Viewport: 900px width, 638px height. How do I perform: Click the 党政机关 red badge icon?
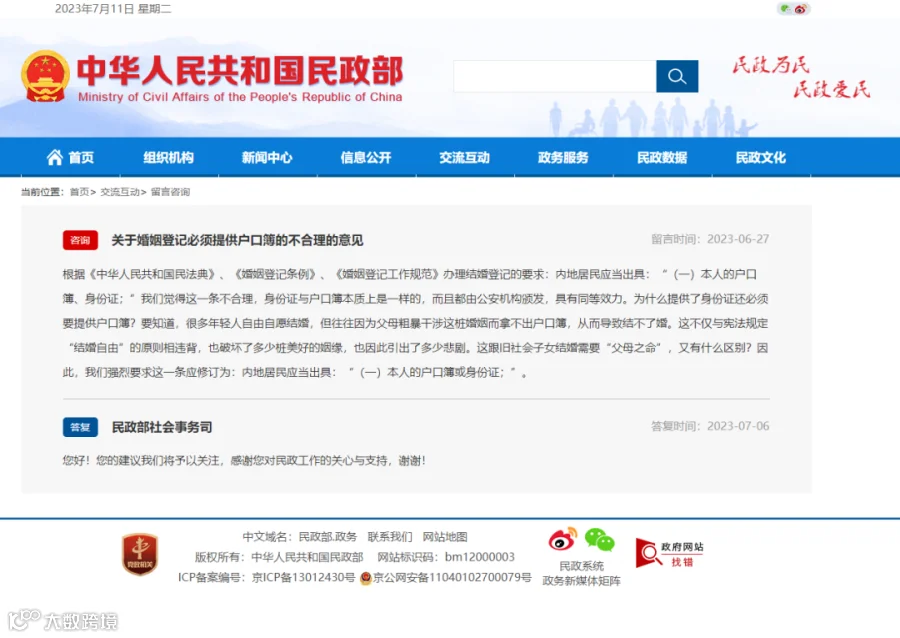(x=140, y=554)
